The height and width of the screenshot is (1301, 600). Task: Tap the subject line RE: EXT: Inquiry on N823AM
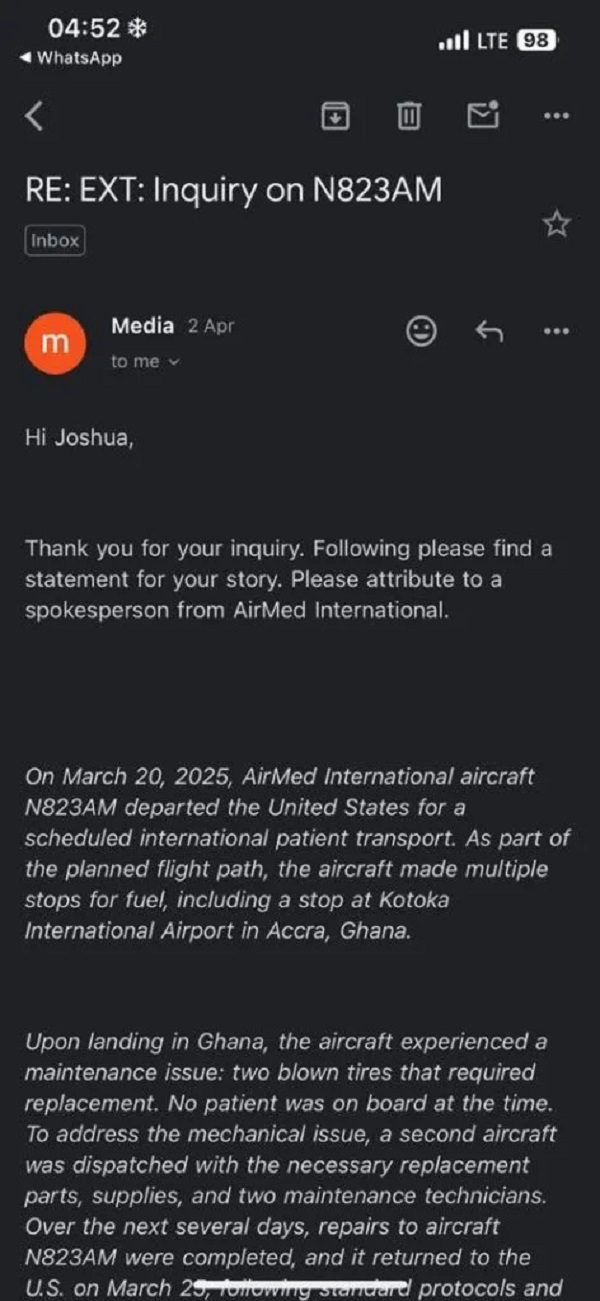(x=233, y=189)
